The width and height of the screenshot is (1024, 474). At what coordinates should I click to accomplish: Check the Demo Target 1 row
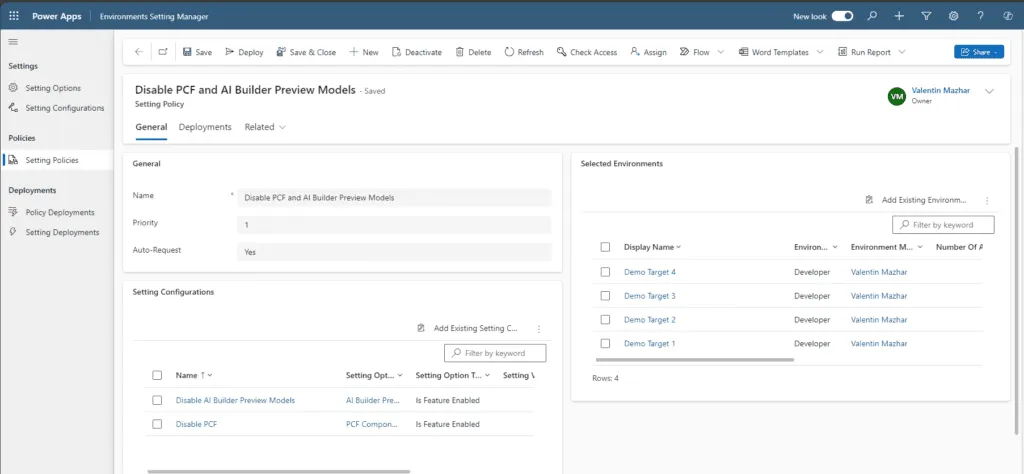605,343
